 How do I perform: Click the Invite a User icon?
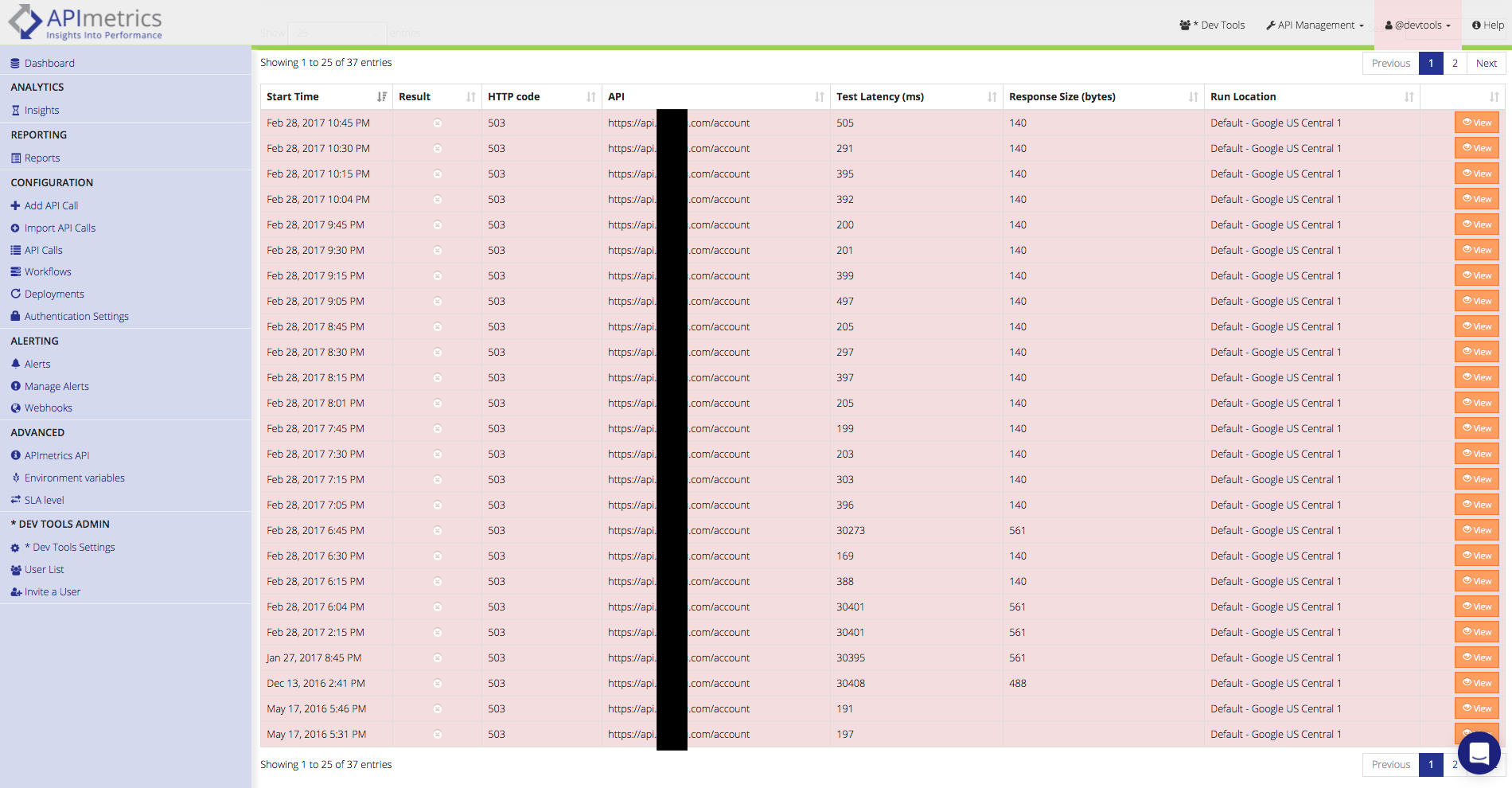click(15, 592)
